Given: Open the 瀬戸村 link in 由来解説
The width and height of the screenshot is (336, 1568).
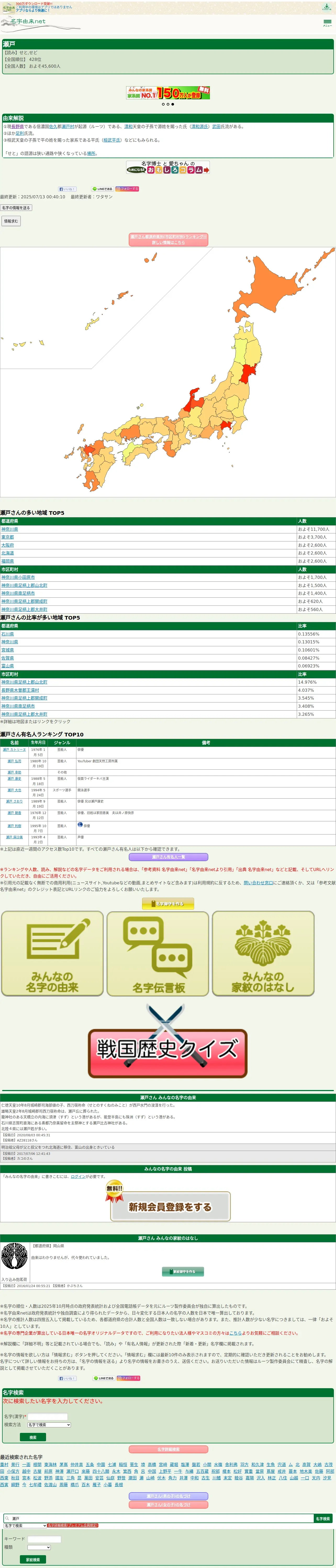Looking at the screenshot, I should click(68, 126).
